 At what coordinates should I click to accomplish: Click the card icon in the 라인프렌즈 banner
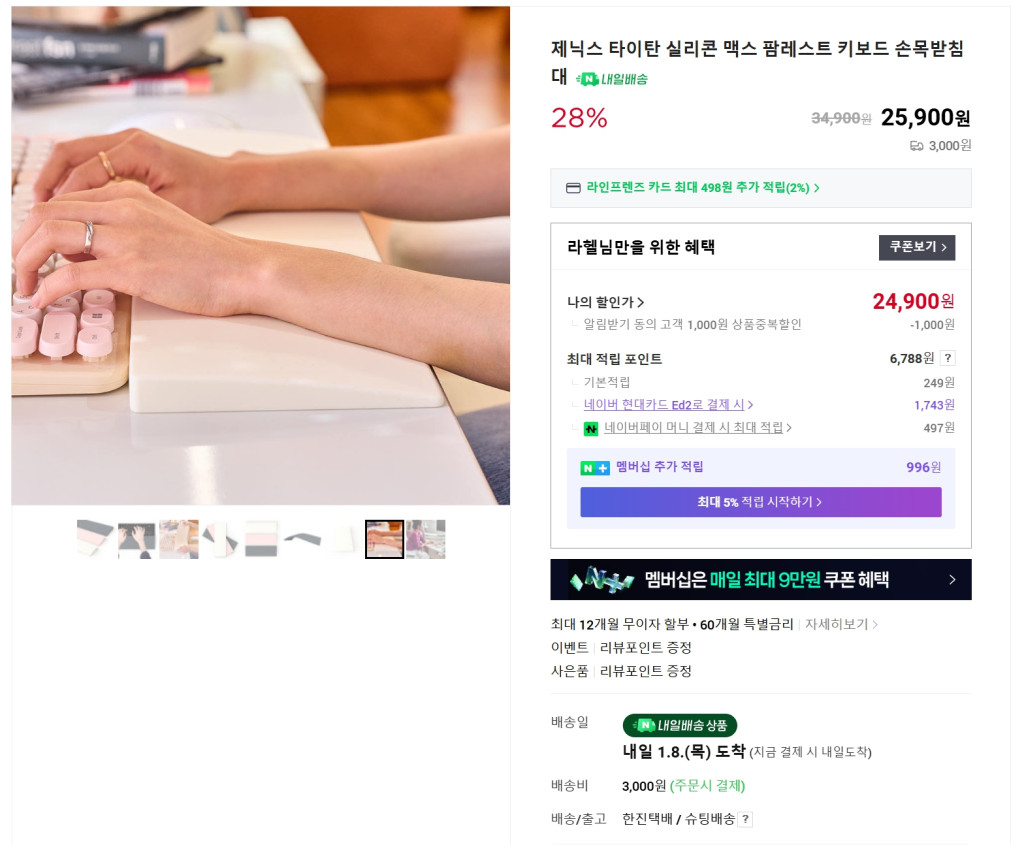(573, 188)
